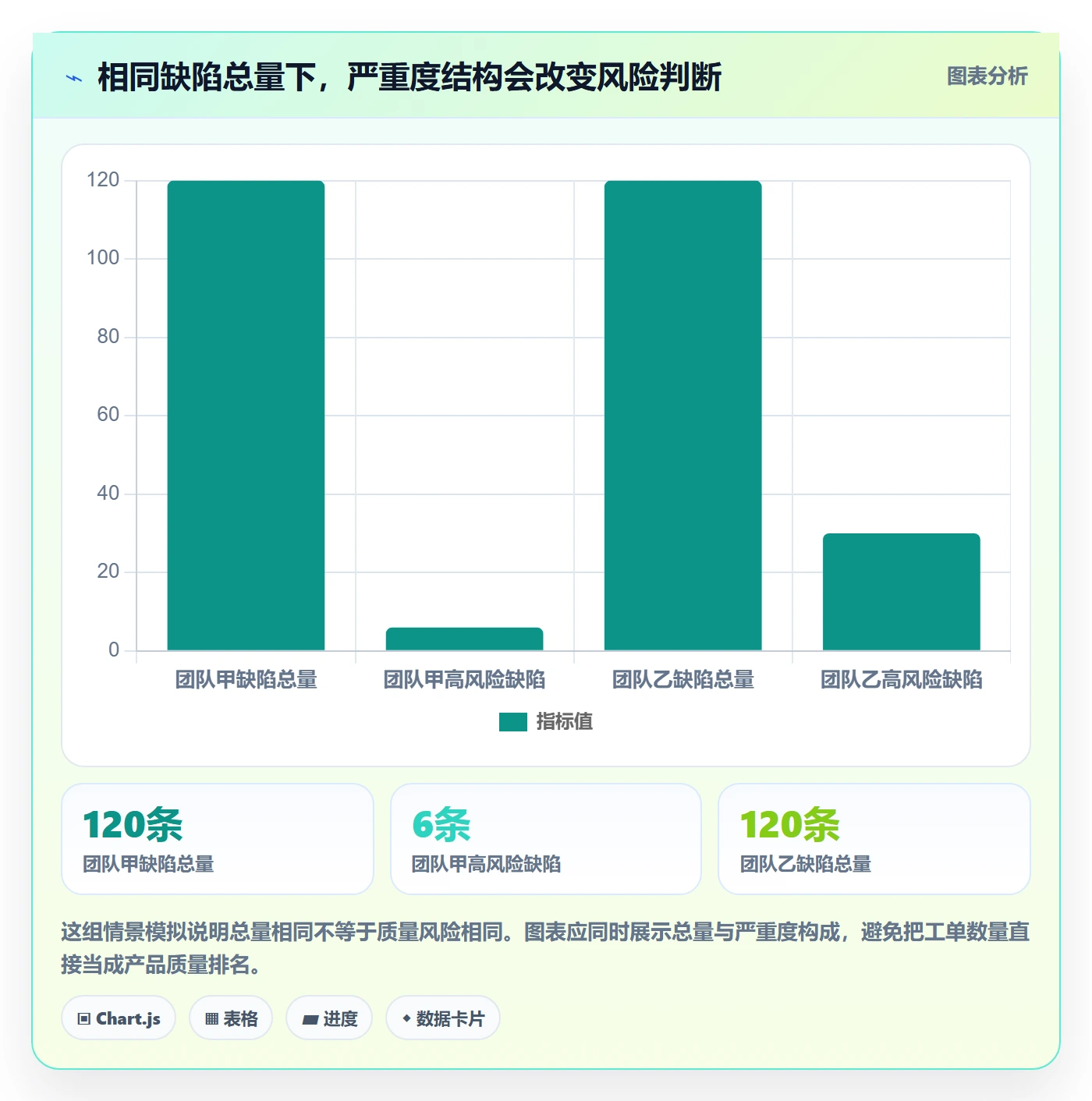The width and height of the screenshot is (1092, 1101).
Task: Select the 团队甲缺陷总量 bar in chart
Action: (x=246, y=416)
